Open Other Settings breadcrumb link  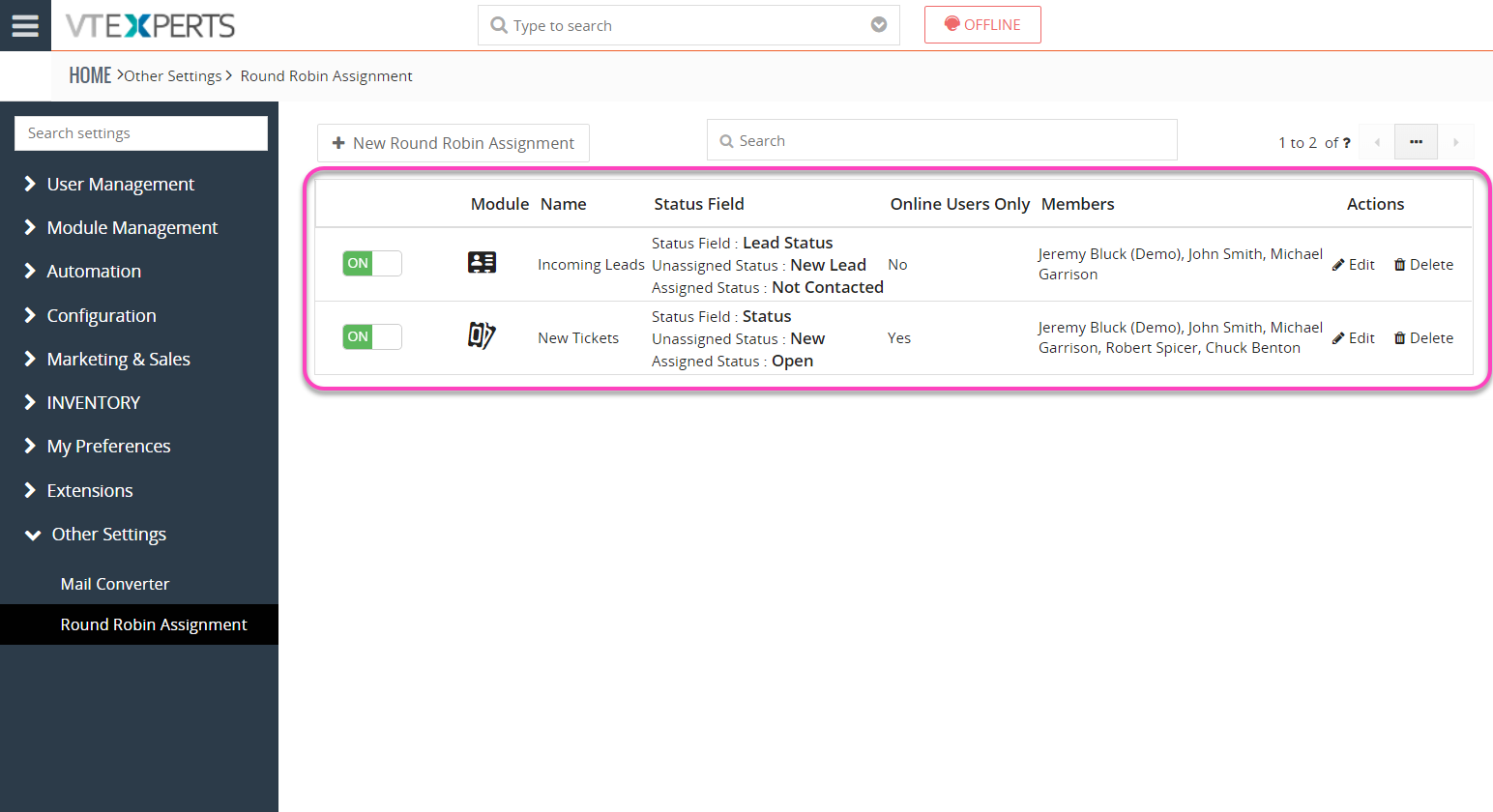point(173,76)
